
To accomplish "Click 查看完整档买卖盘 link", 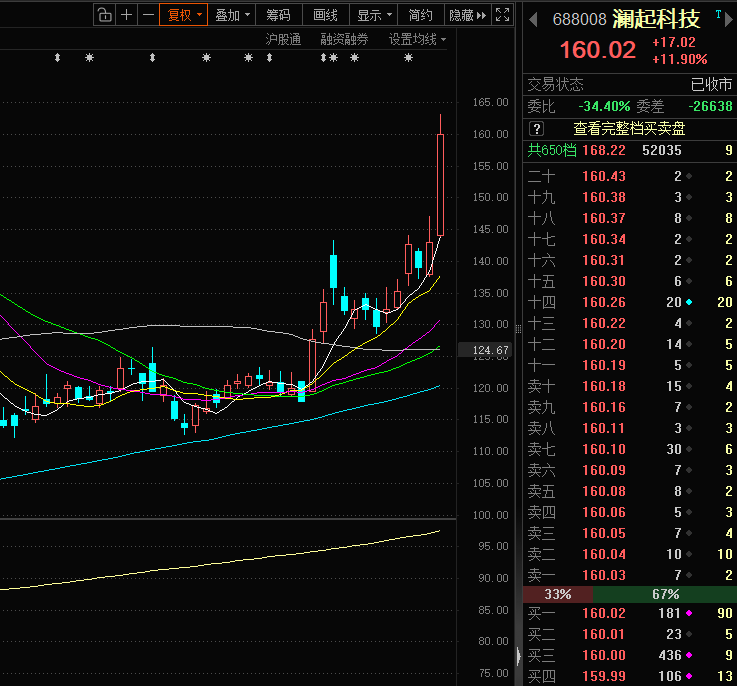I will tap(628, 128).
